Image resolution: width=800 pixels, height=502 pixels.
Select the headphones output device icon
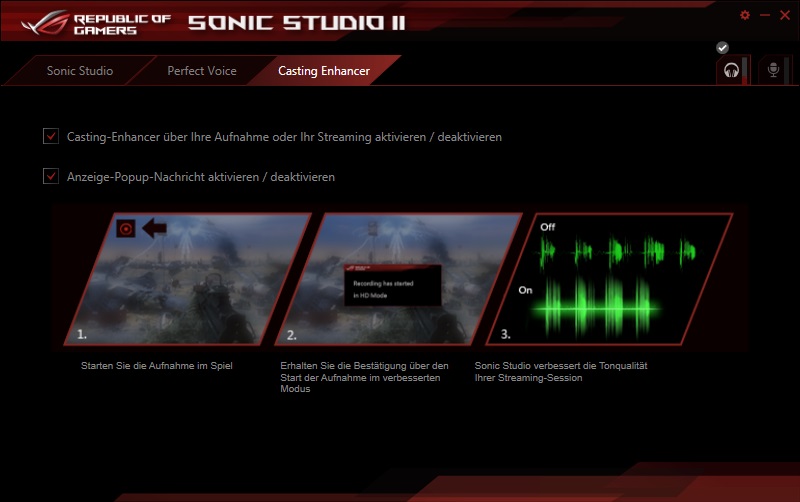(731, 70)
